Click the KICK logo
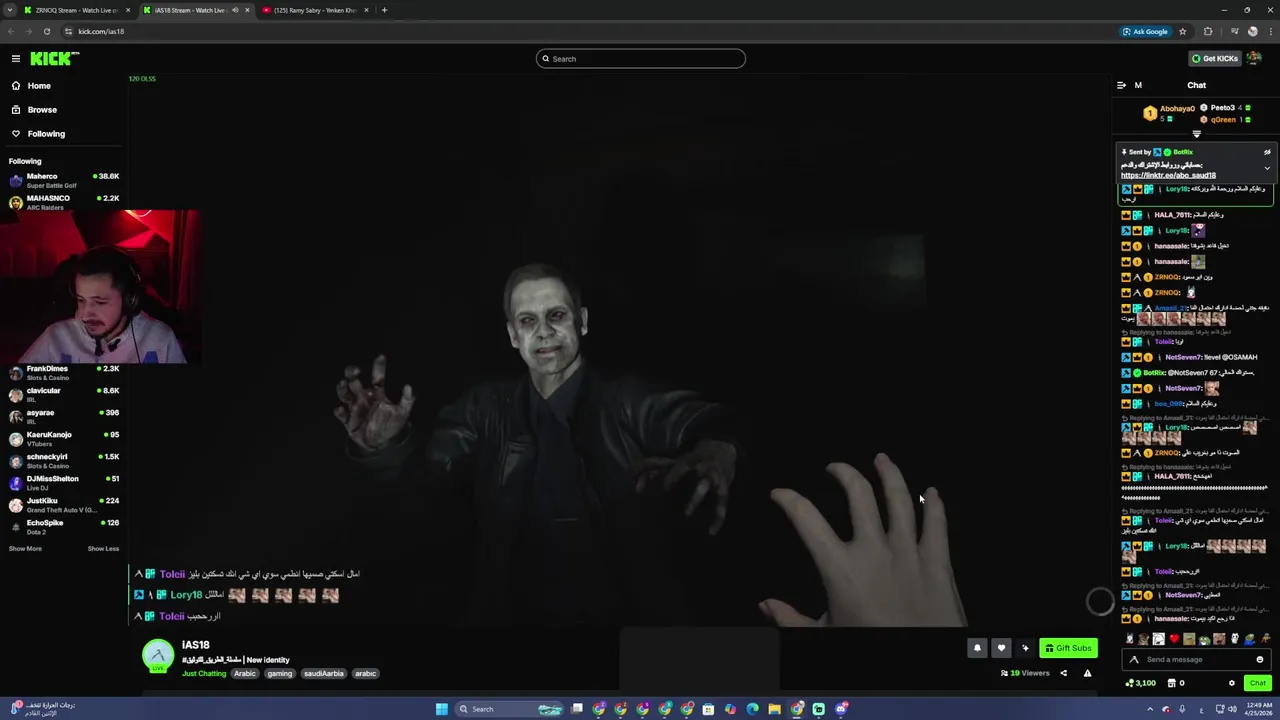Screen dimensions: 1280x720 click(x=54, y=59)
